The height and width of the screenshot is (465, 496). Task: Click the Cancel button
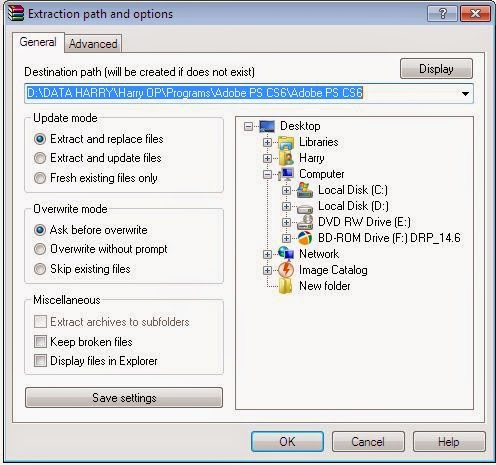[x=368, y=442]
